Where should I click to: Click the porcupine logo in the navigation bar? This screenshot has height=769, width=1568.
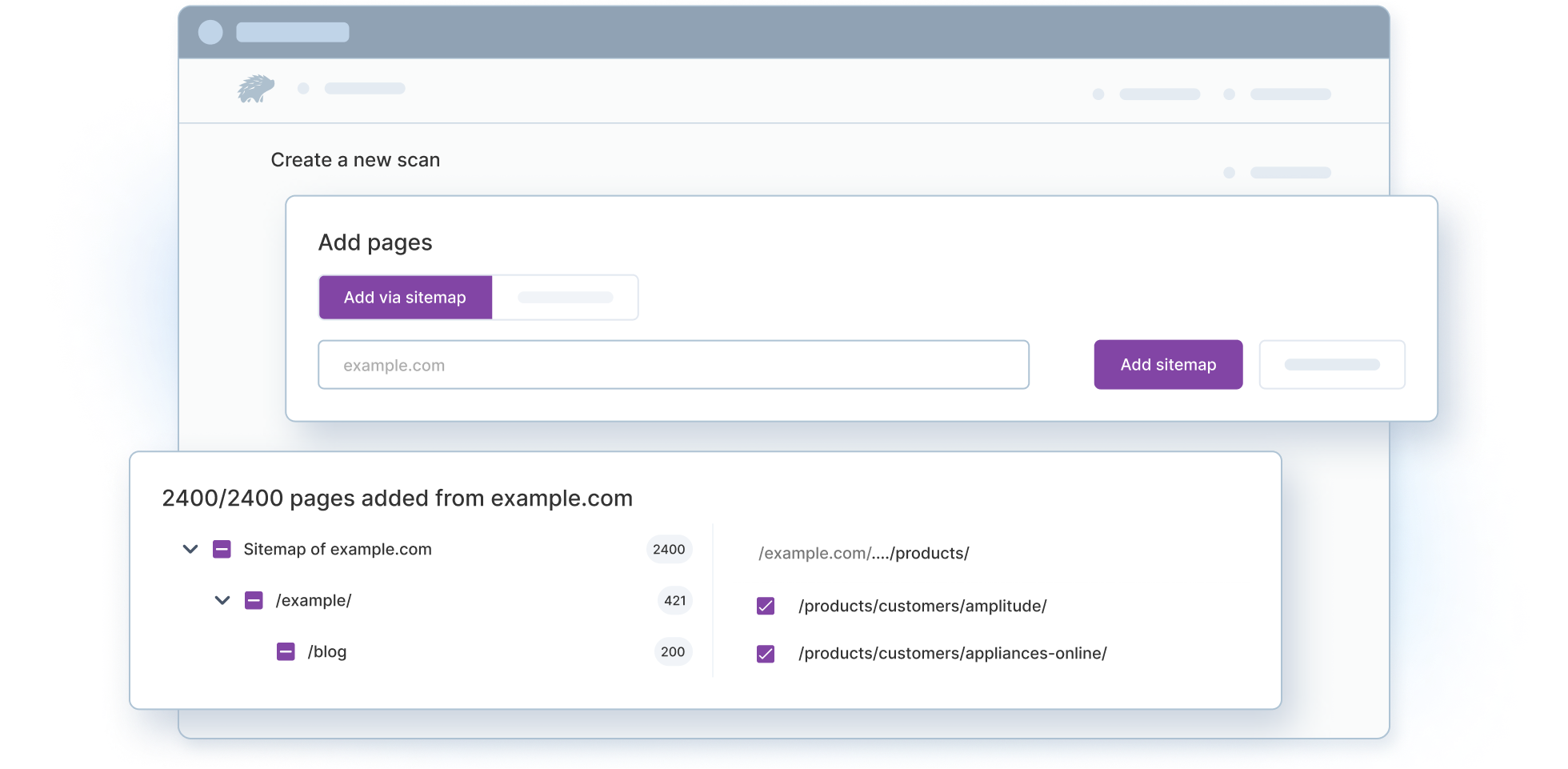pos(254,88)
